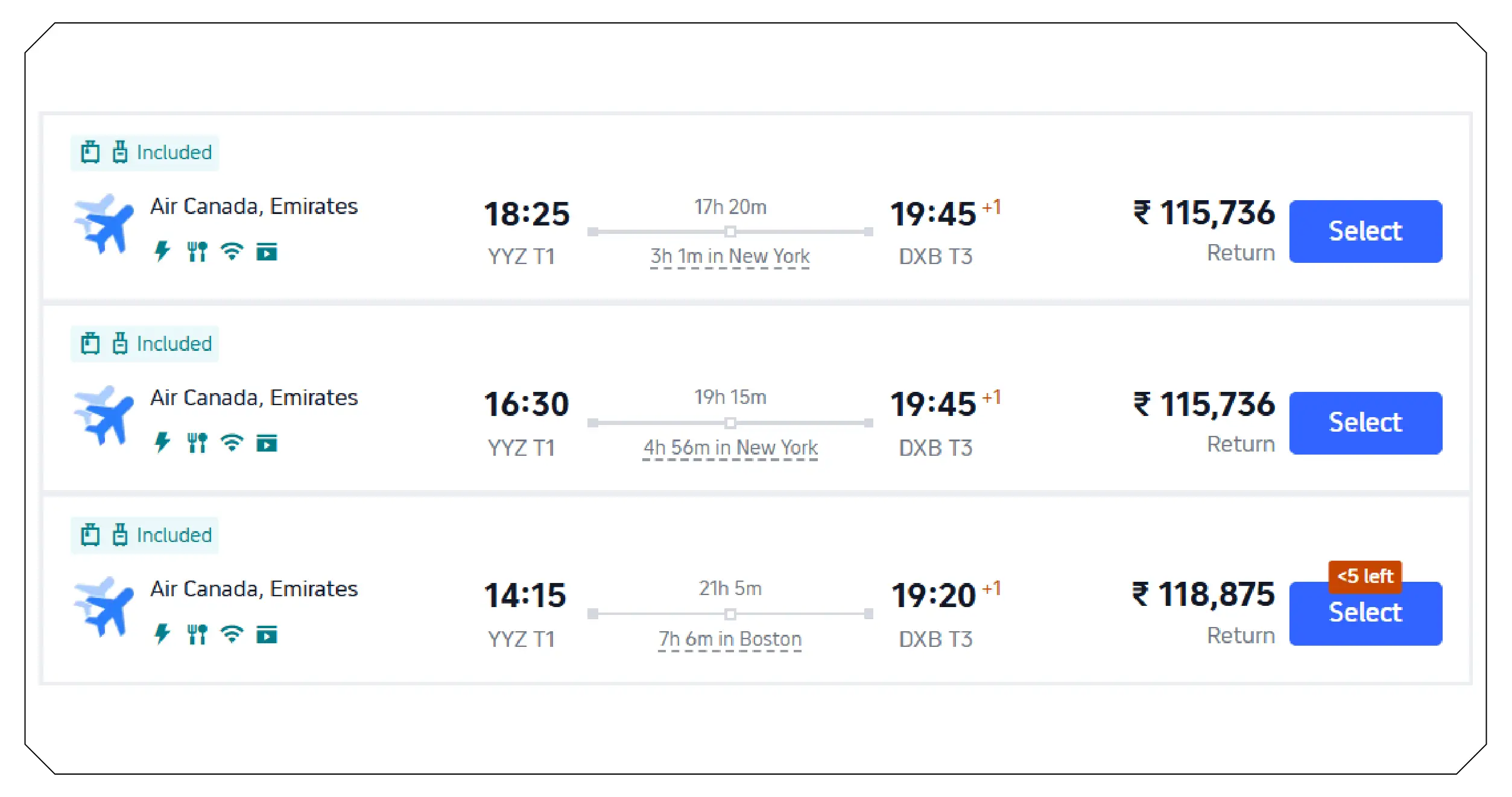This screenshot has height=797, width=1512.
Task: Click the meal icon on the 14:15 flight
Action: click(197, 634)
